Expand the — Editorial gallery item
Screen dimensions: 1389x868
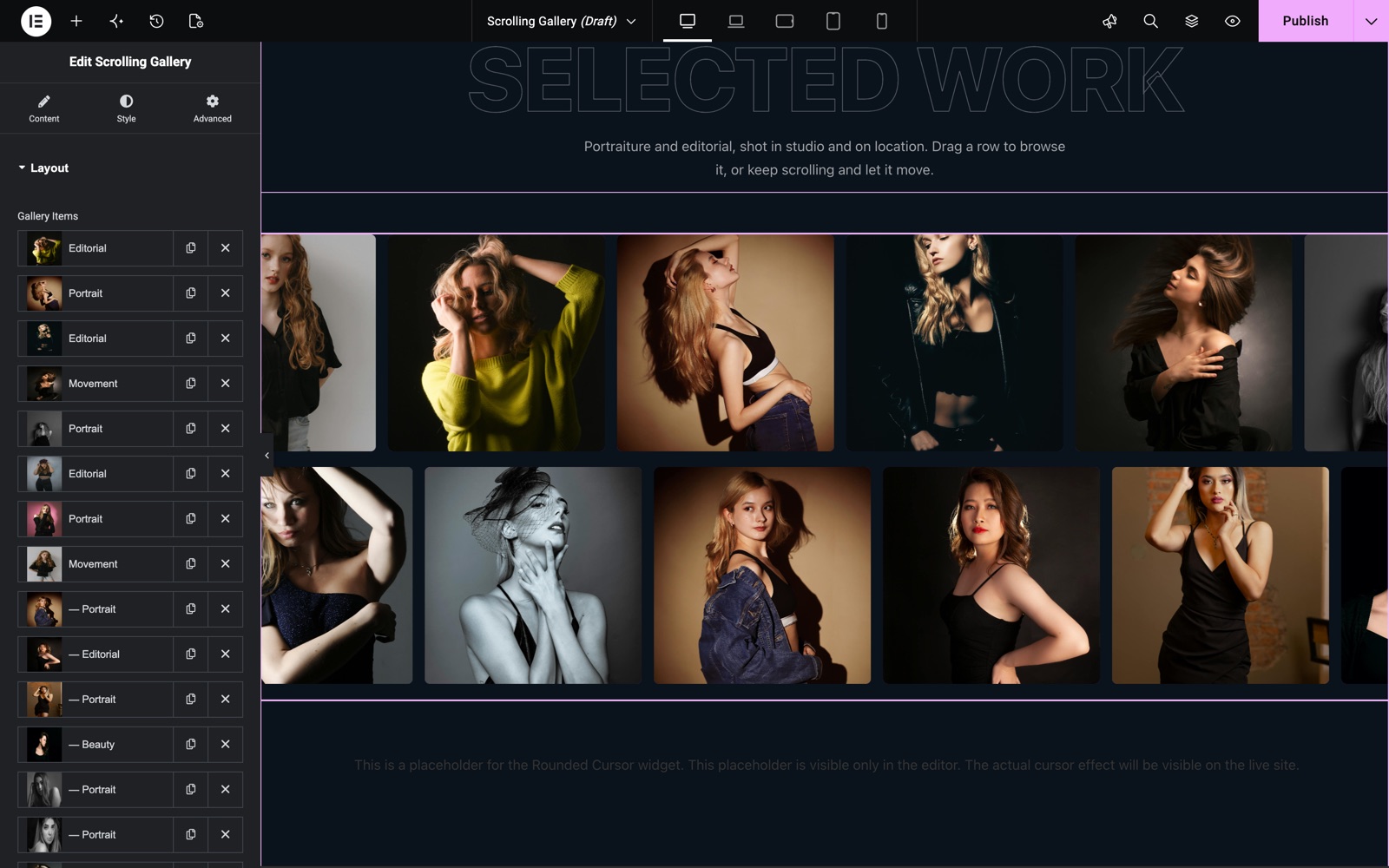(95, 654)
